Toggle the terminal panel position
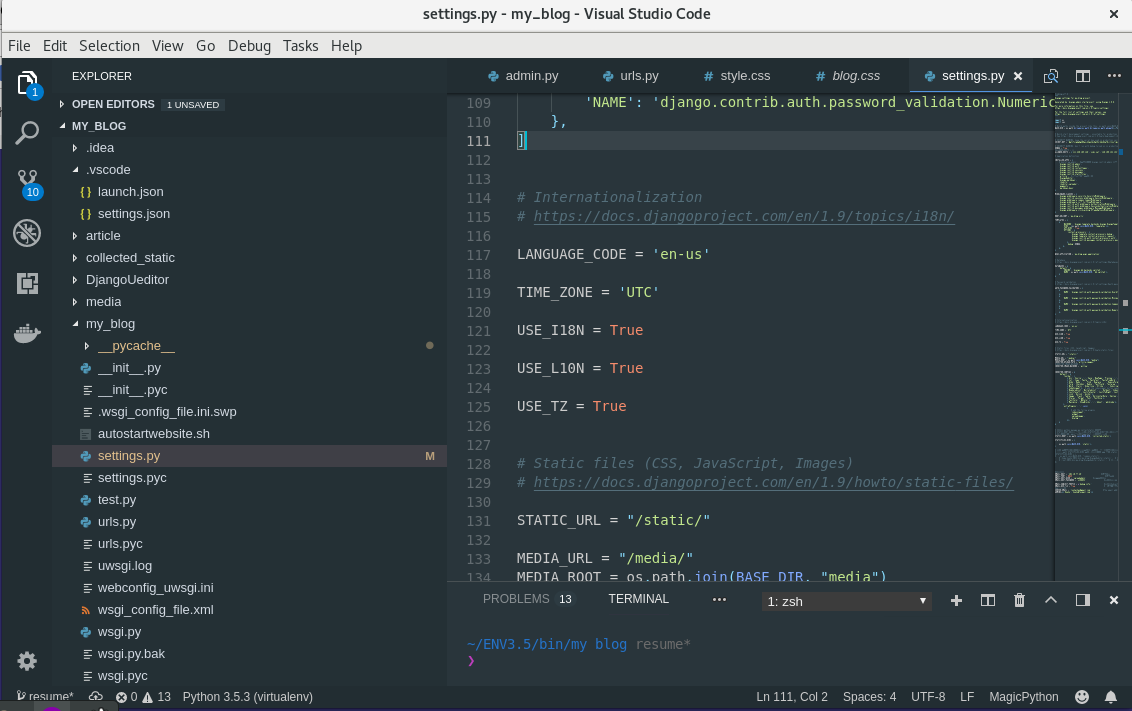The image size is (1132, 711). point(1082,600)
